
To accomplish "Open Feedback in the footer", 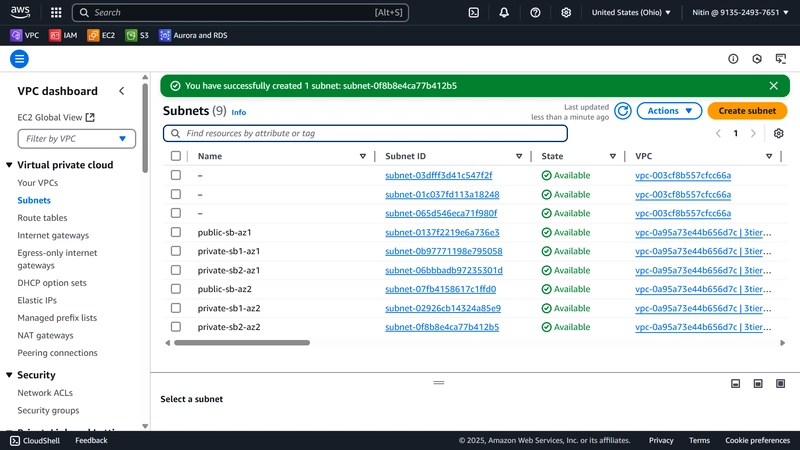I will point(91,440).
